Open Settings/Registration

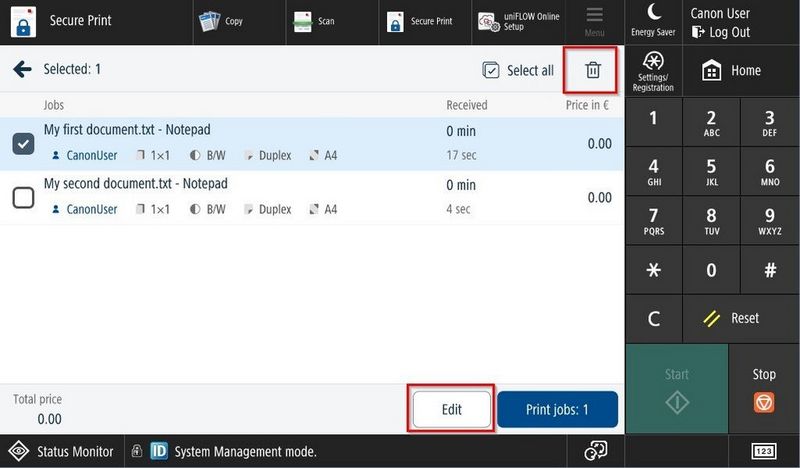click(x=653, y=72)
